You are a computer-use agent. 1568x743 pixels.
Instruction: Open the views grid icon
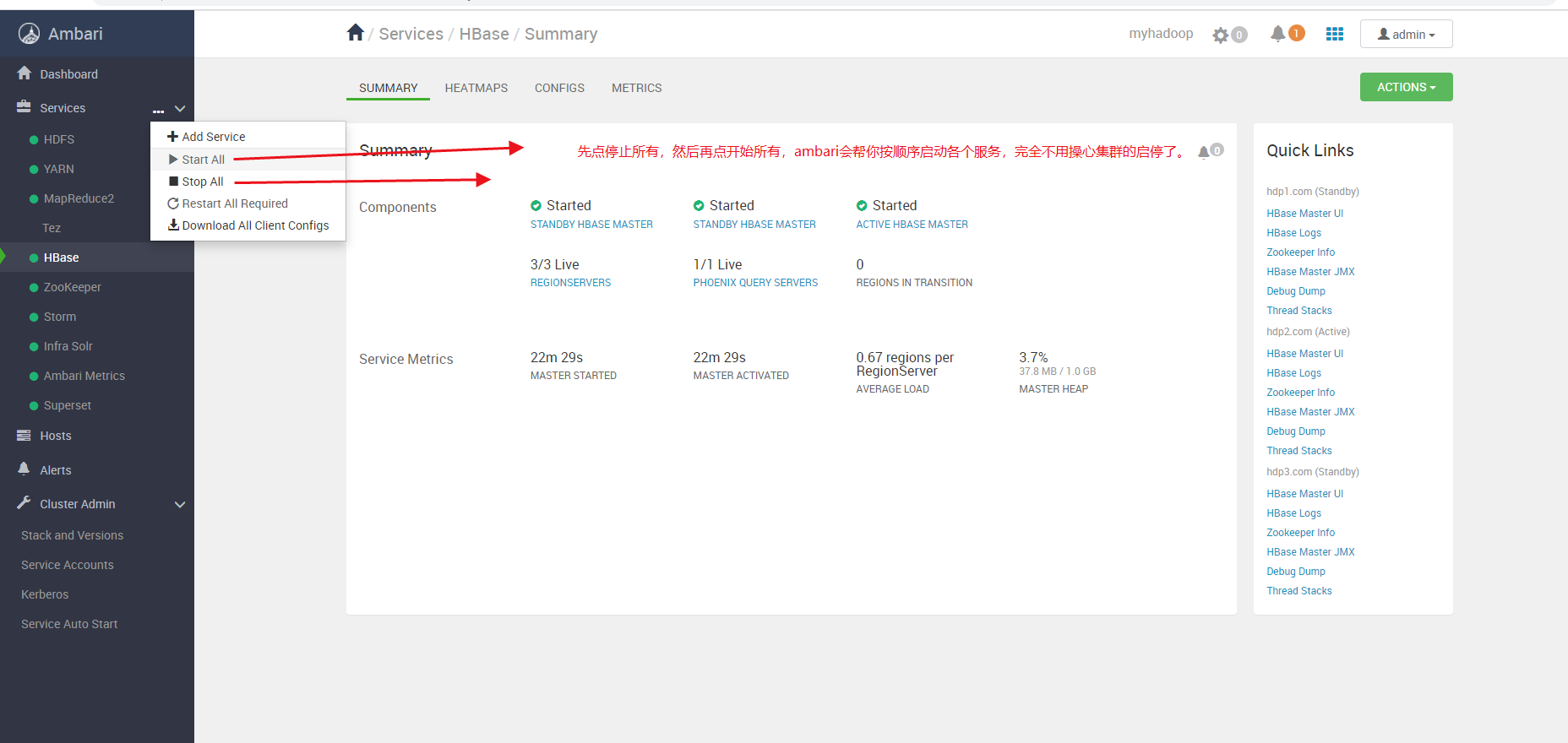(x=1335, y=34)
